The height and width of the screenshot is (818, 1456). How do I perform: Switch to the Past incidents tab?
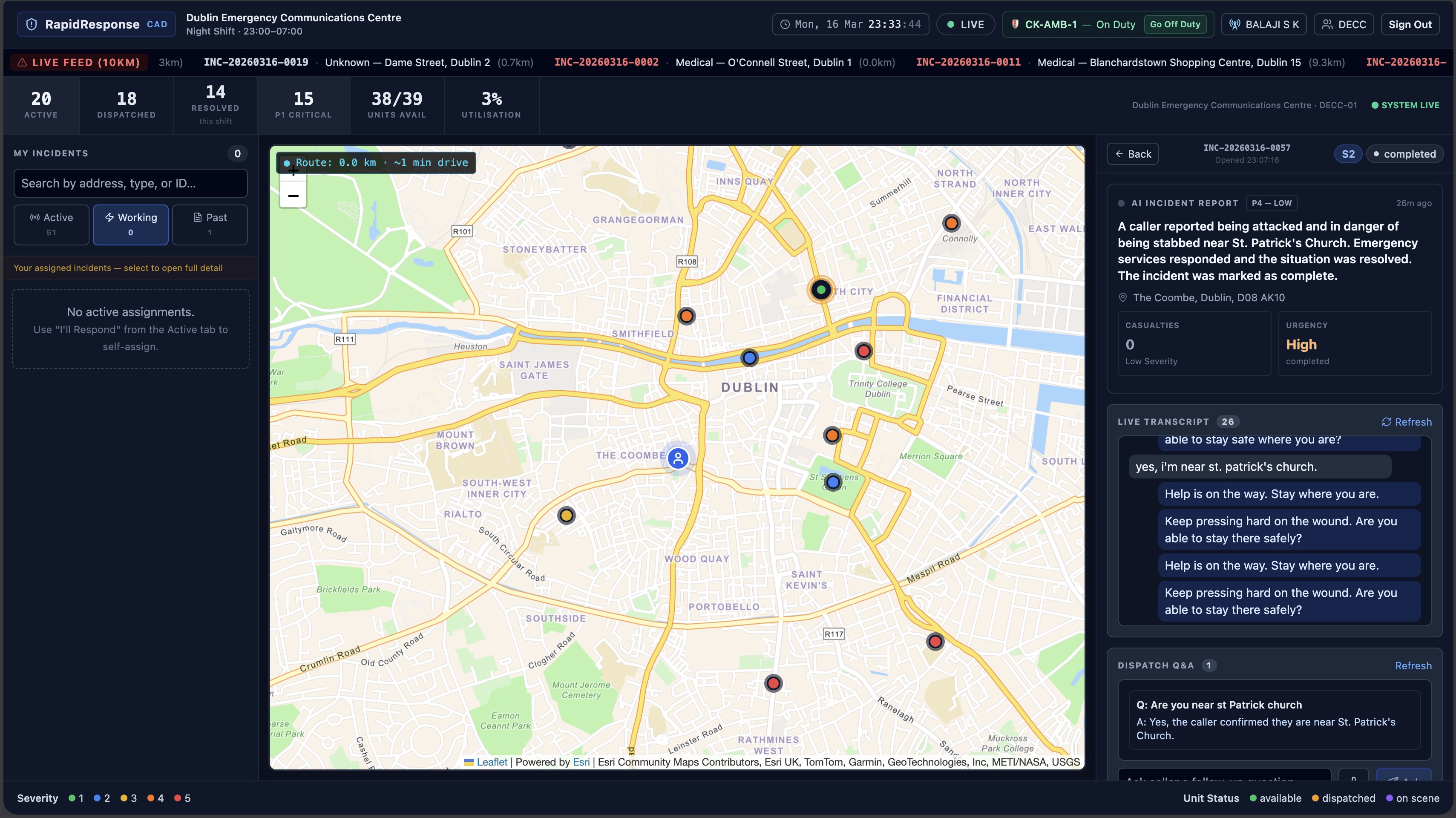tap(210, 224)
